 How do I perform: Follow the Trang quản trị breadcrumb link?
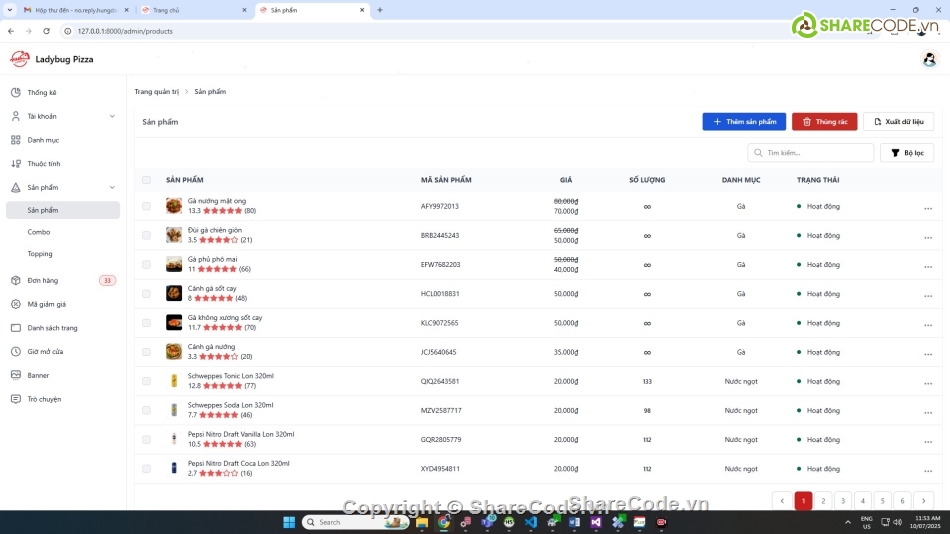click(157, 92)
